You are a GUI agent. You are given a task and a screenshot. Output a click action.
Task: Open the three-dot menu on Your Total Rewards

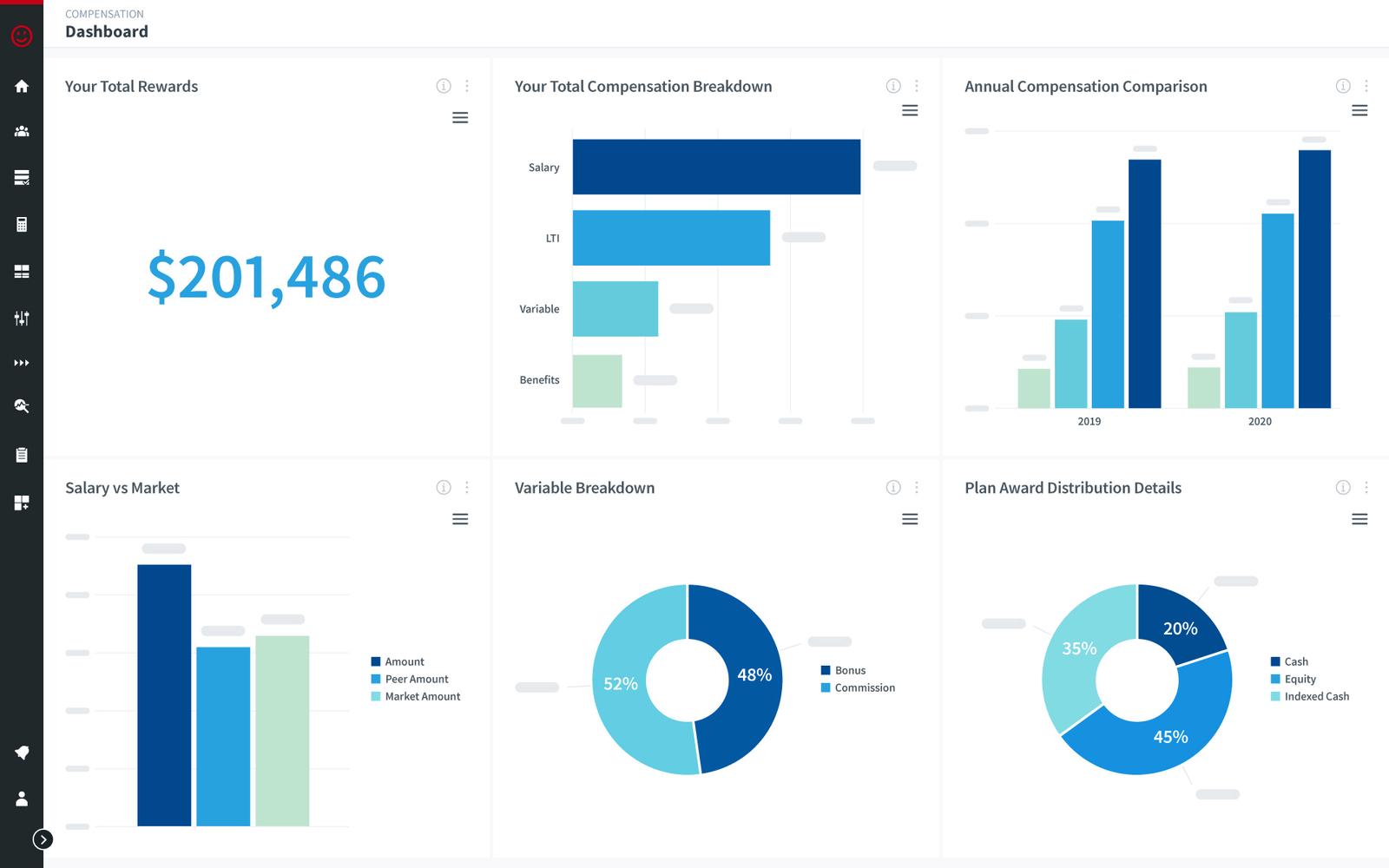pyautogui.click(x=467, y=86)
